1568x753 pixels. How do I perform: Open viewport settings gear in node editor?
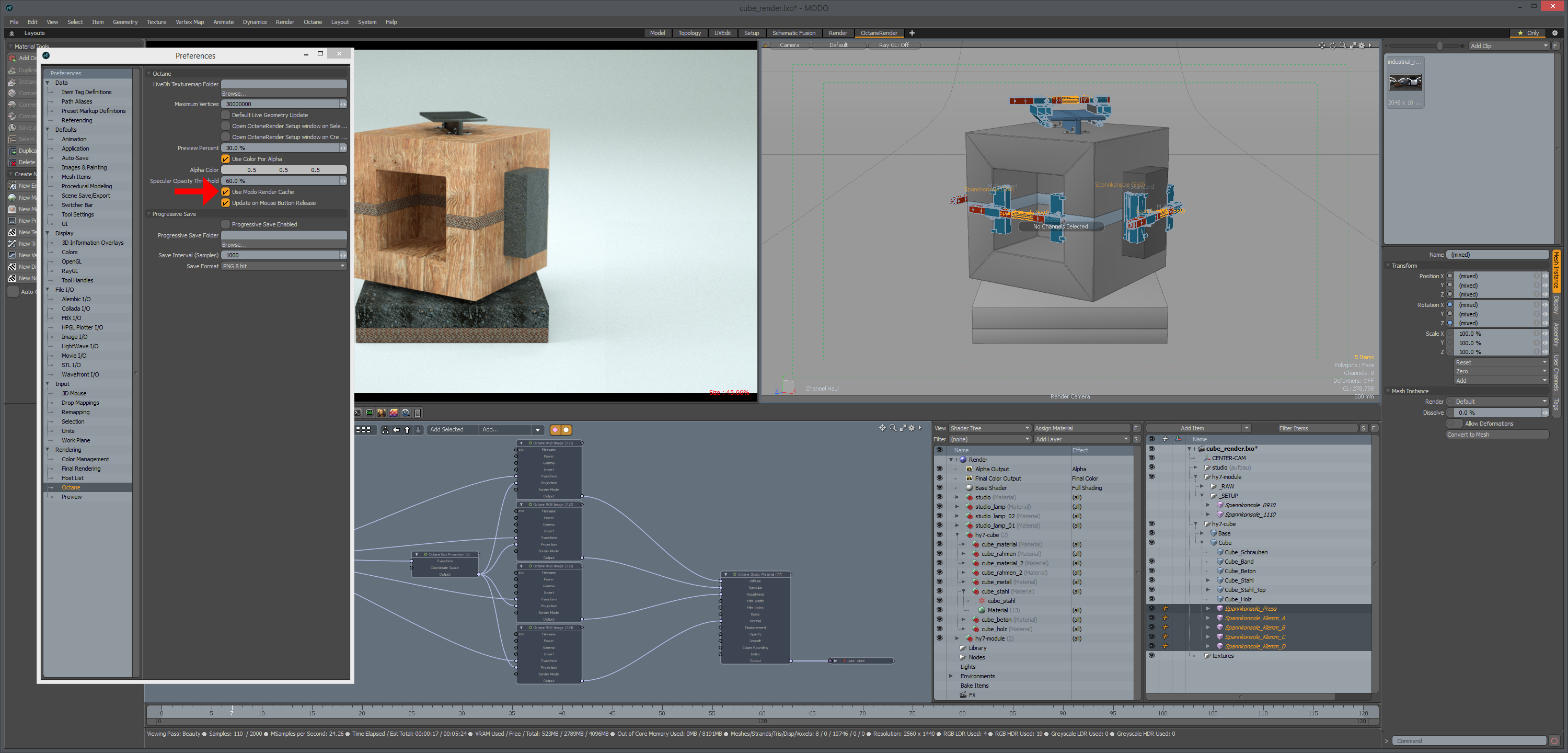911,428
